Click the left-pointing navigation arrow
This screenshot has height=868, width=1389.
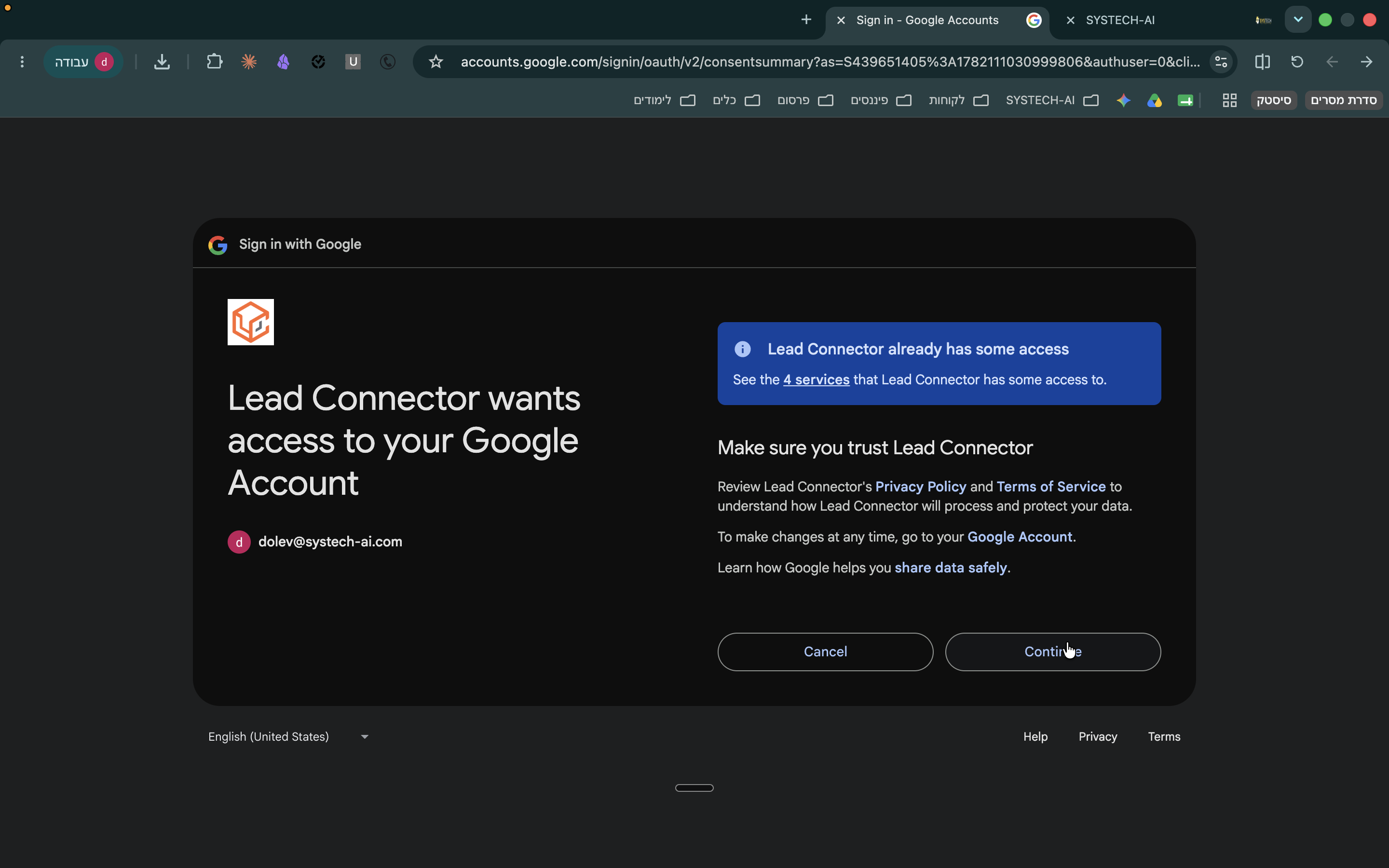(x=1332, y=61)
